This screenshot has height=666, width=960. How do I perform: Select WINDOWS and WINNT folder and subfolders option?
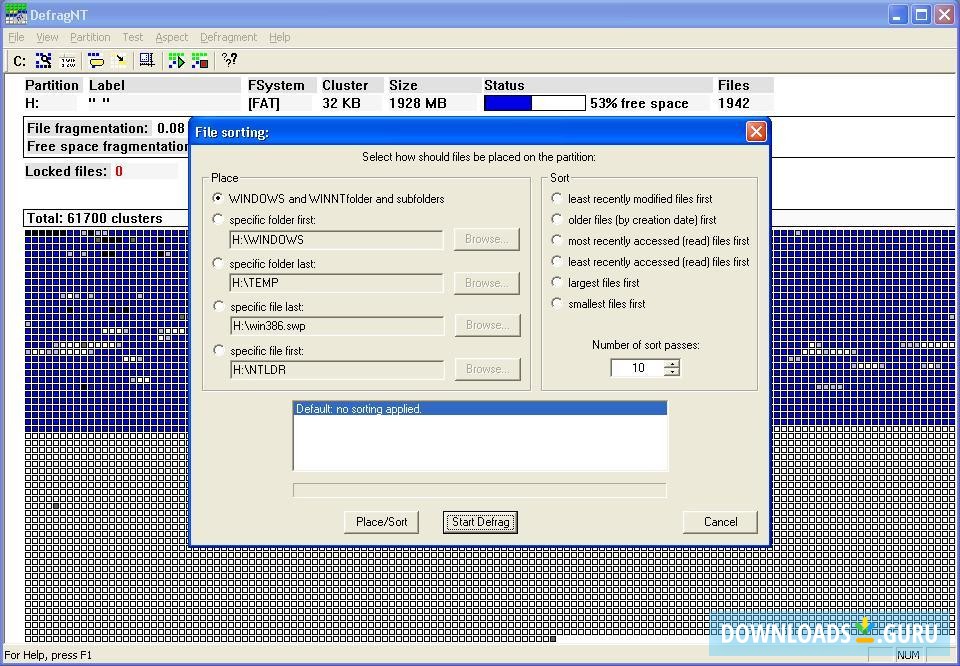tap(217, 198)
